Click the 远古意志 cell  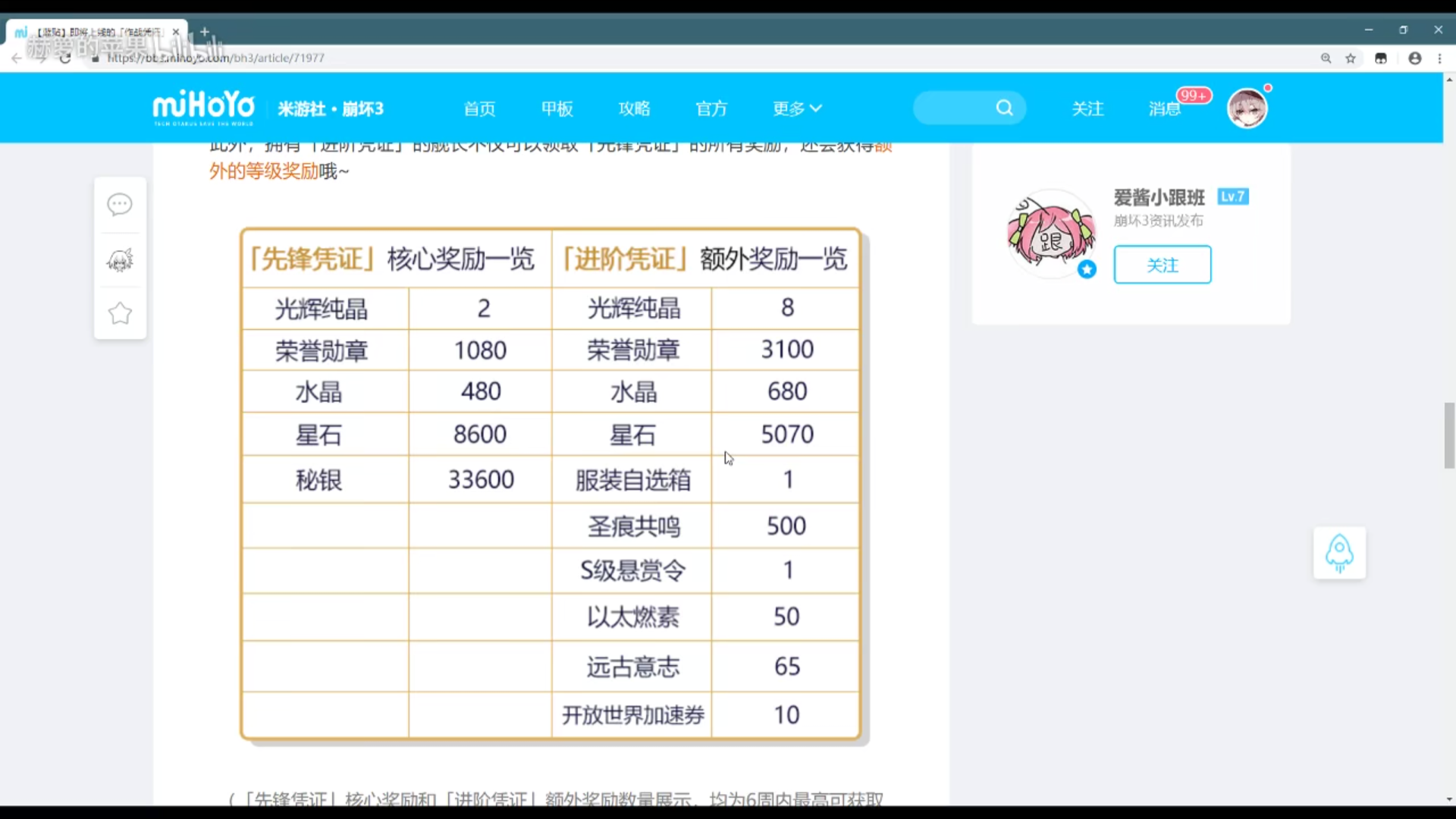632,667
